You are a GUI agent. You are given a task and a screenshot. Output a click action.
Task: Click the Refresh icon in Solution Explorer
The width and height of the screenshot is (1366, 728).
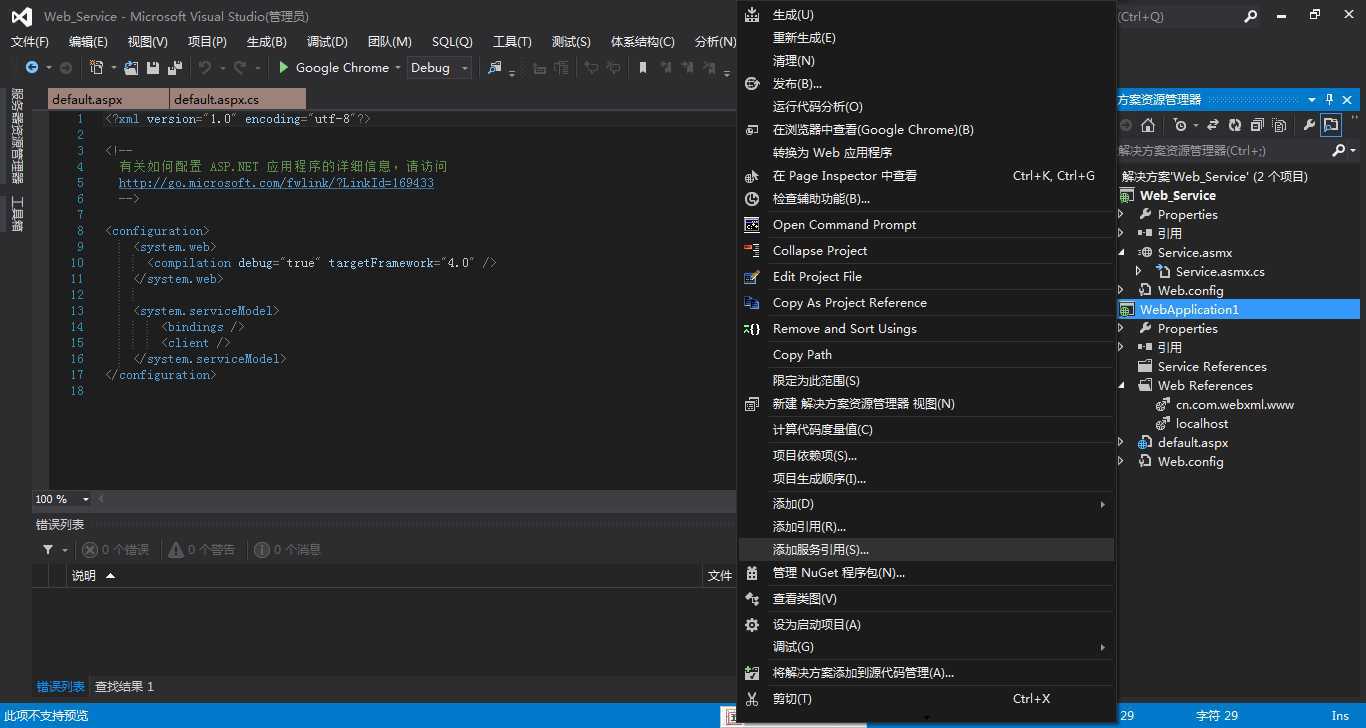click(x=1235, y=125)
